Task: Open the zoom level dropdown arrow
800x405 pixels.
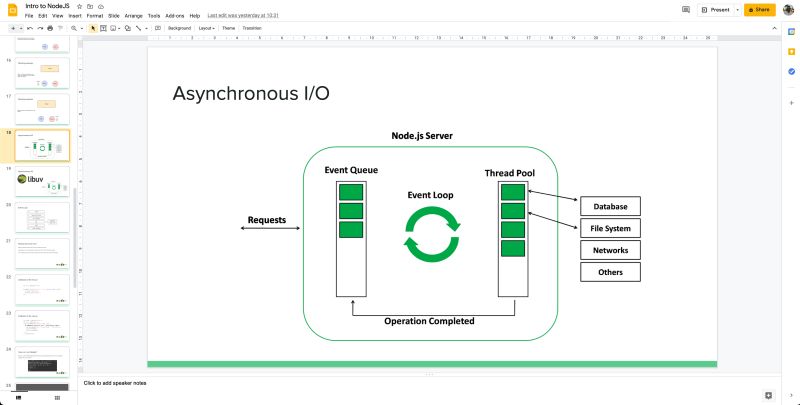Action: (82, 28)
